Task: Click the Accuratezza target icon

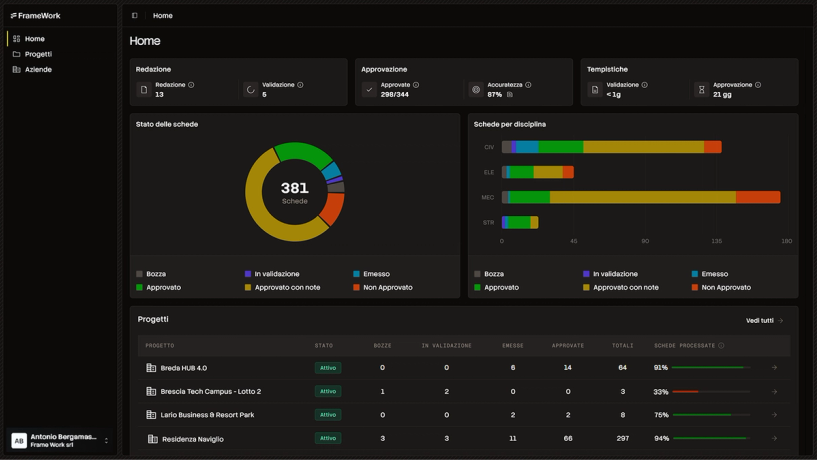Action: [x=476, y=90]
